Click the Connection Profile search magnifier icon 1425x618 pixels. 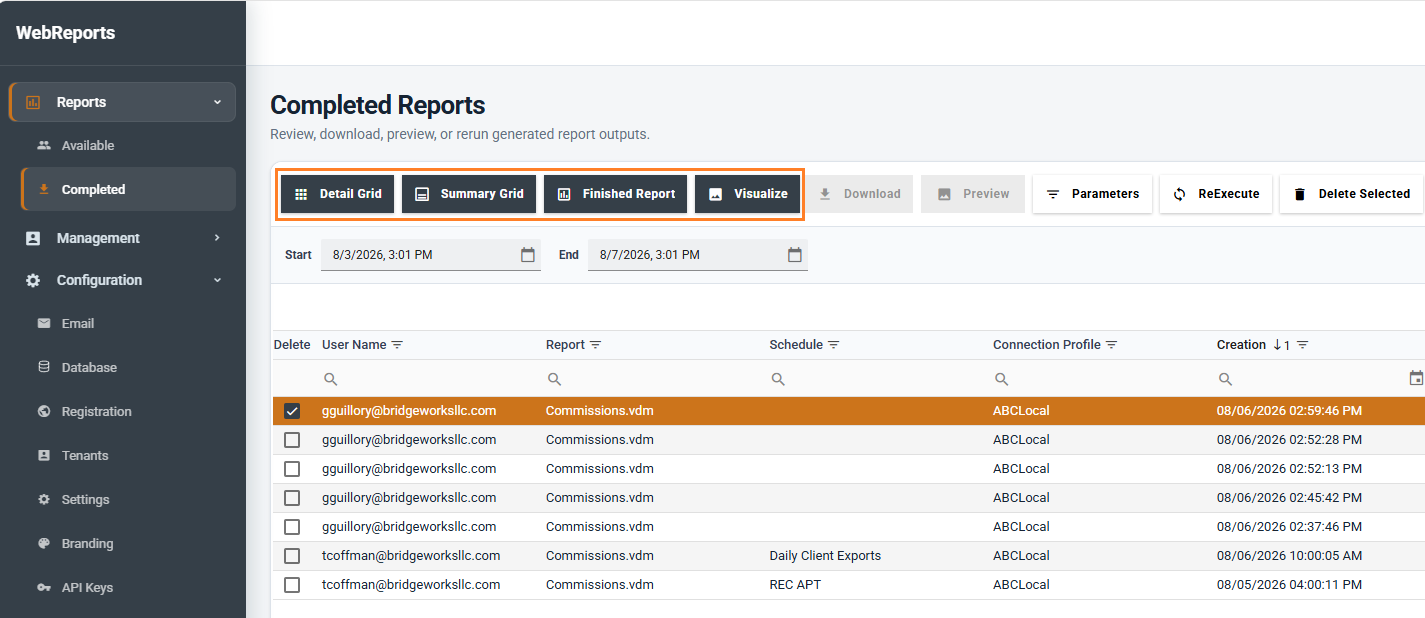click(x=1002, y=379)
